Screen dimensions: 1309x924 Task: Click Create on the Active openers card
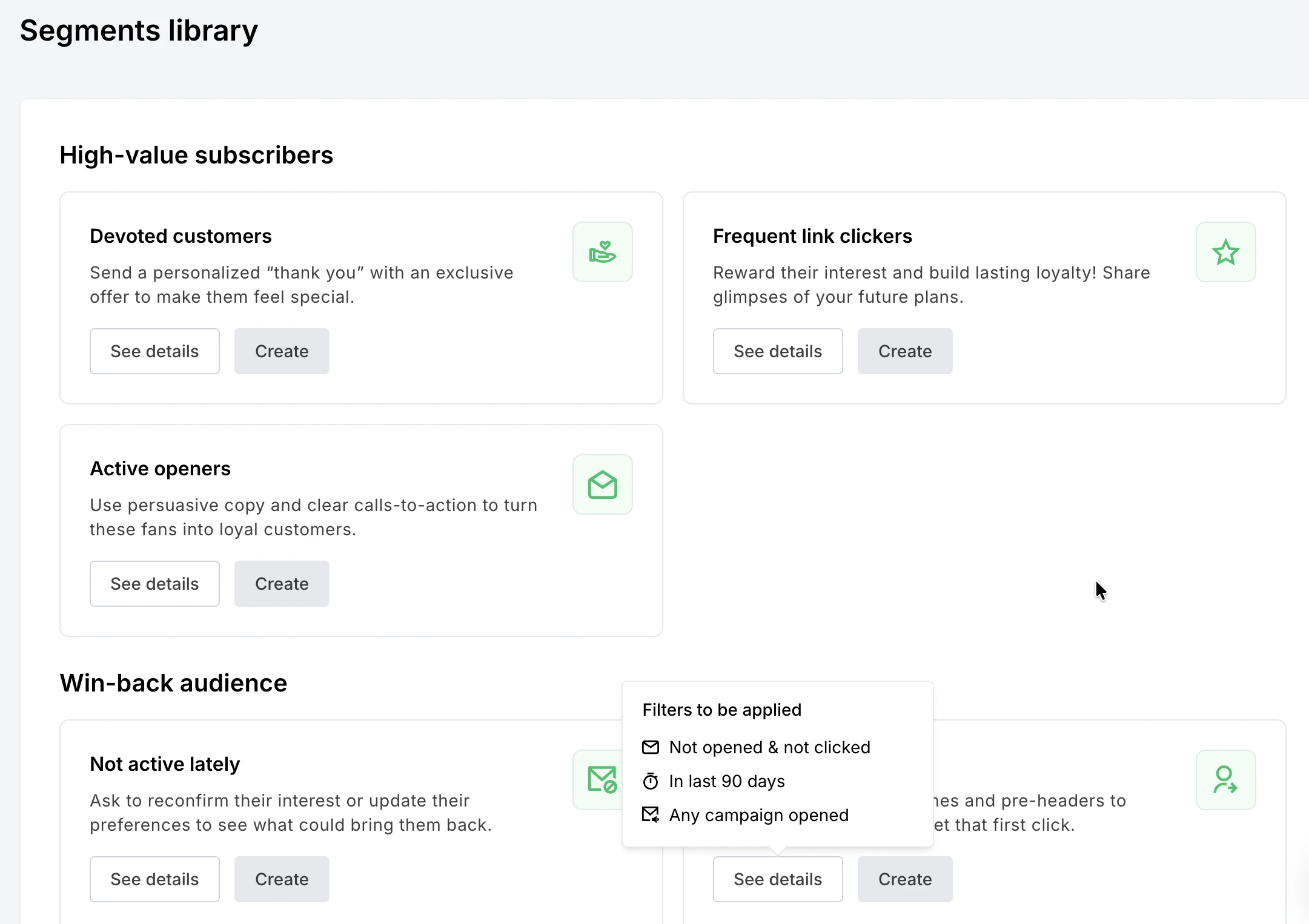point(281,583)
